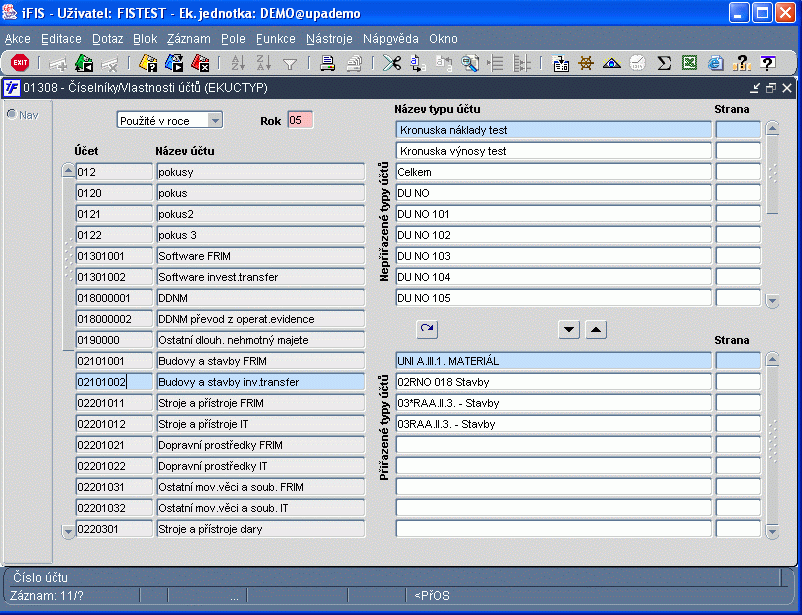Open the Nápověda menu
802x615 pixels.
point(391,39)
